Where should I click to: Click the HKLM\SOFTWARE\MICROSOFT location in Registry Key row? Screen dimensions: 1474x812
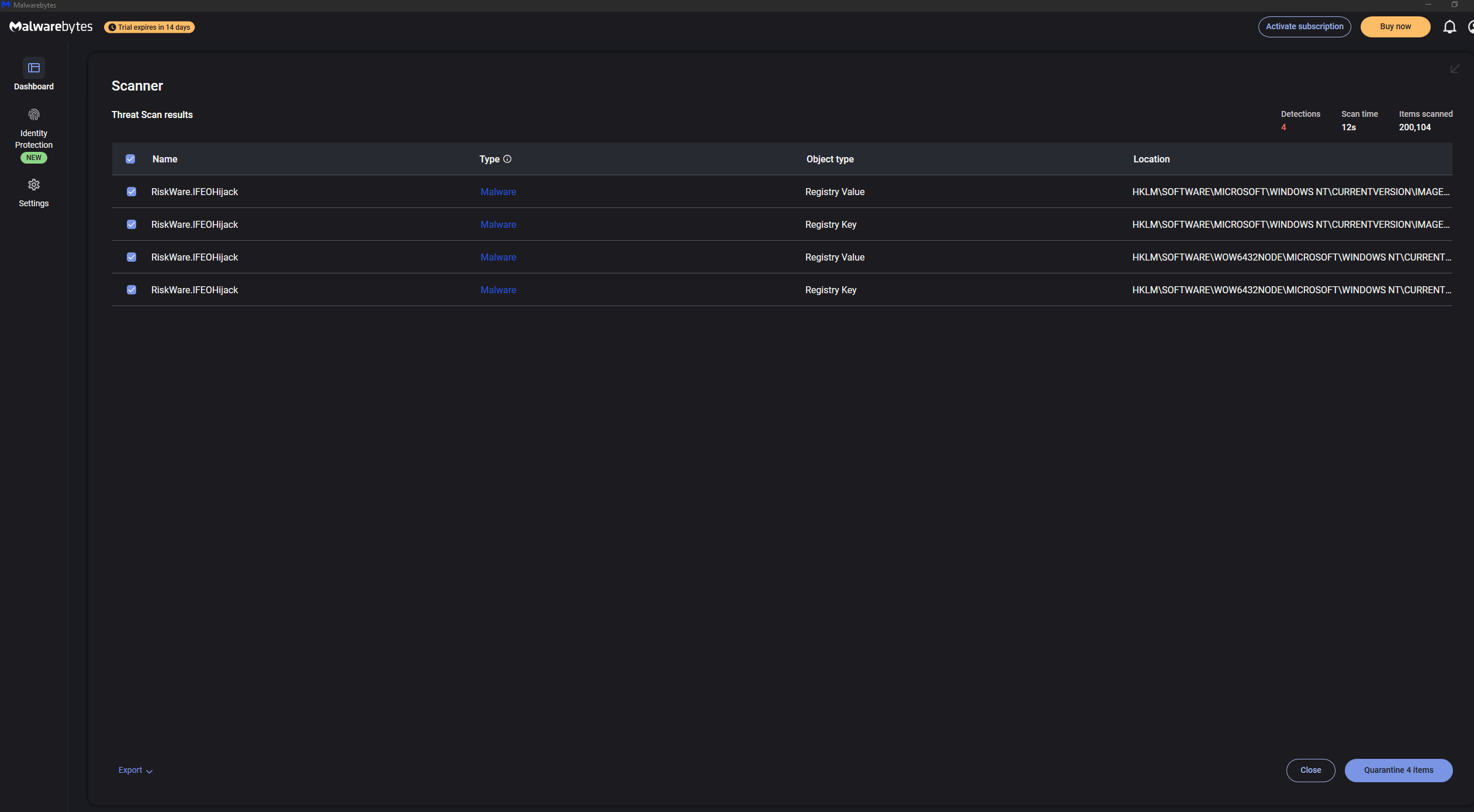1291,224
